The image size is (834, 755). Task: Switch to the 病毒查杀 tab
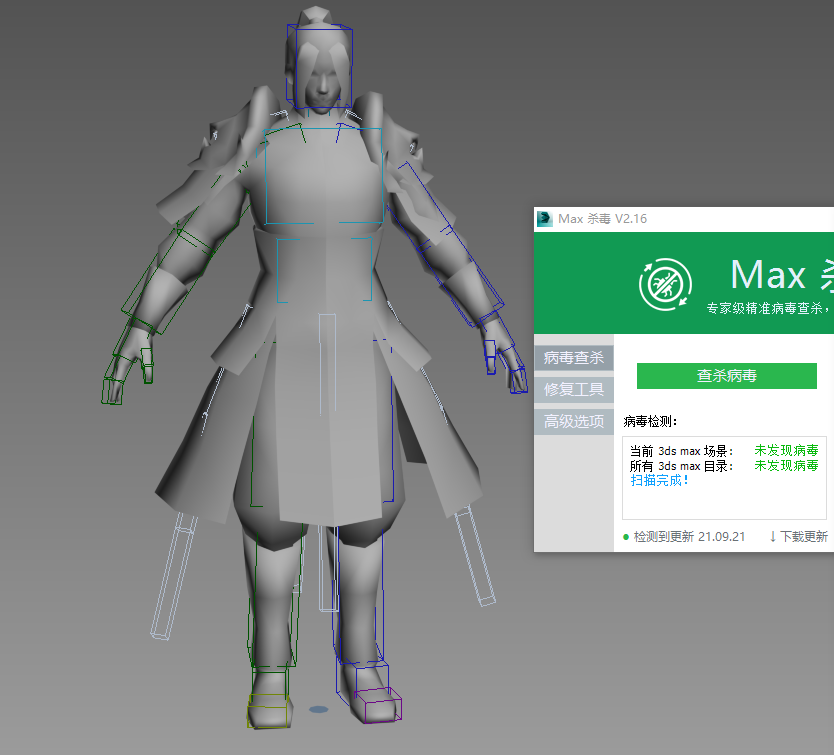tap(573, 357)
